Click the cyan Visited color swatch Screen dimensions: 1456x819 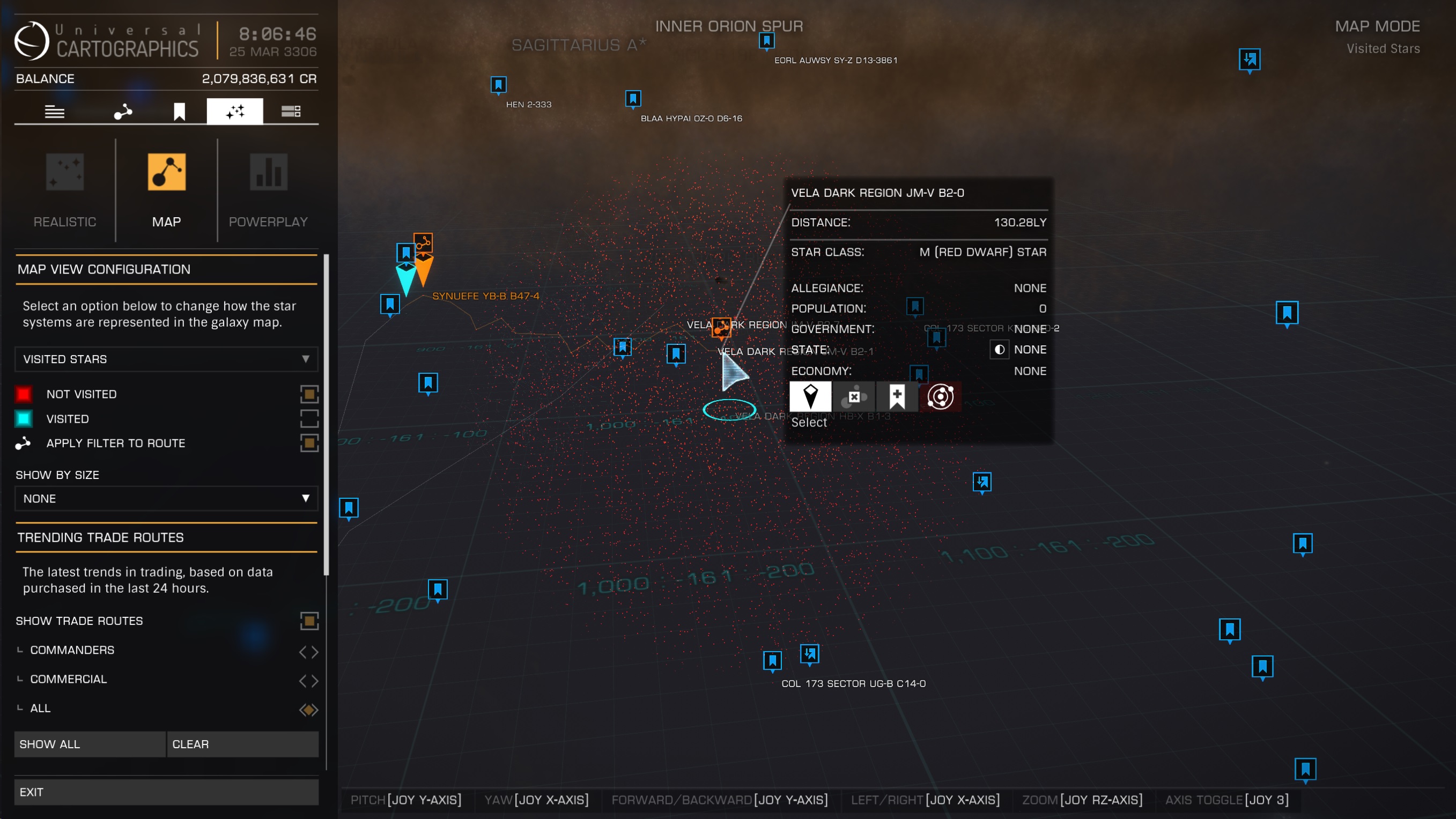pyautogui.click(x=24, y=418)
